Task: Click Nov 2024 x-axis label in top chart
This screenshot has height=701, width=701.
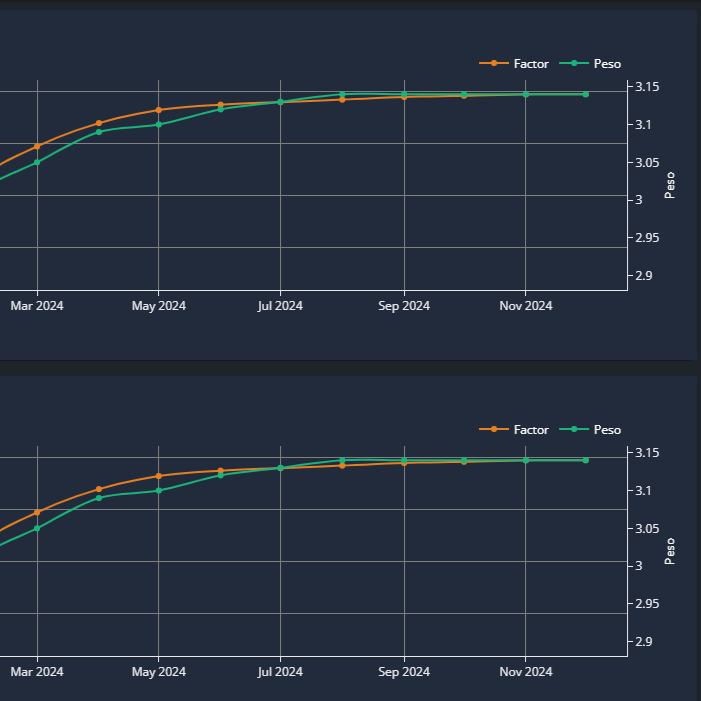Action: click(525, 306)
